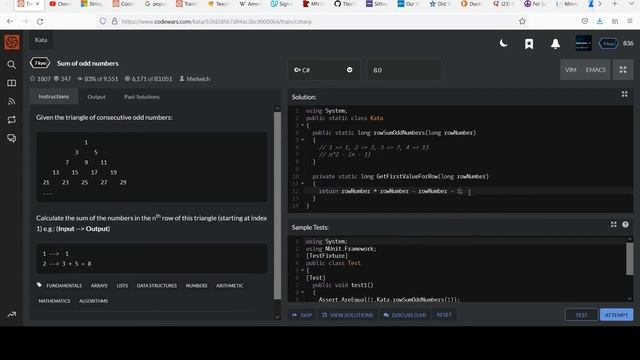Open the feed icon in sidebar
Image resolution: width=640 pixels, height=360 pixels.
[x=11, y=101]
